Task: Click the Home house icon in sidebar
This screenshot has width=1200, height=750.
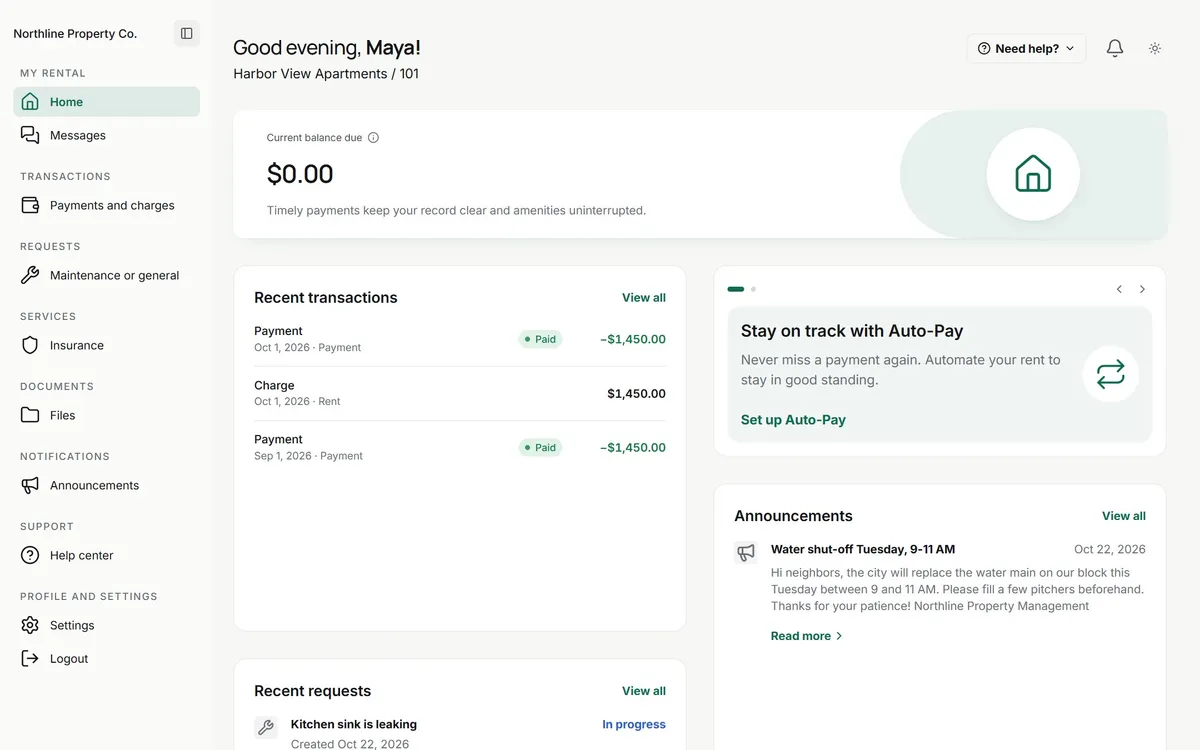Action: [30, 101]
